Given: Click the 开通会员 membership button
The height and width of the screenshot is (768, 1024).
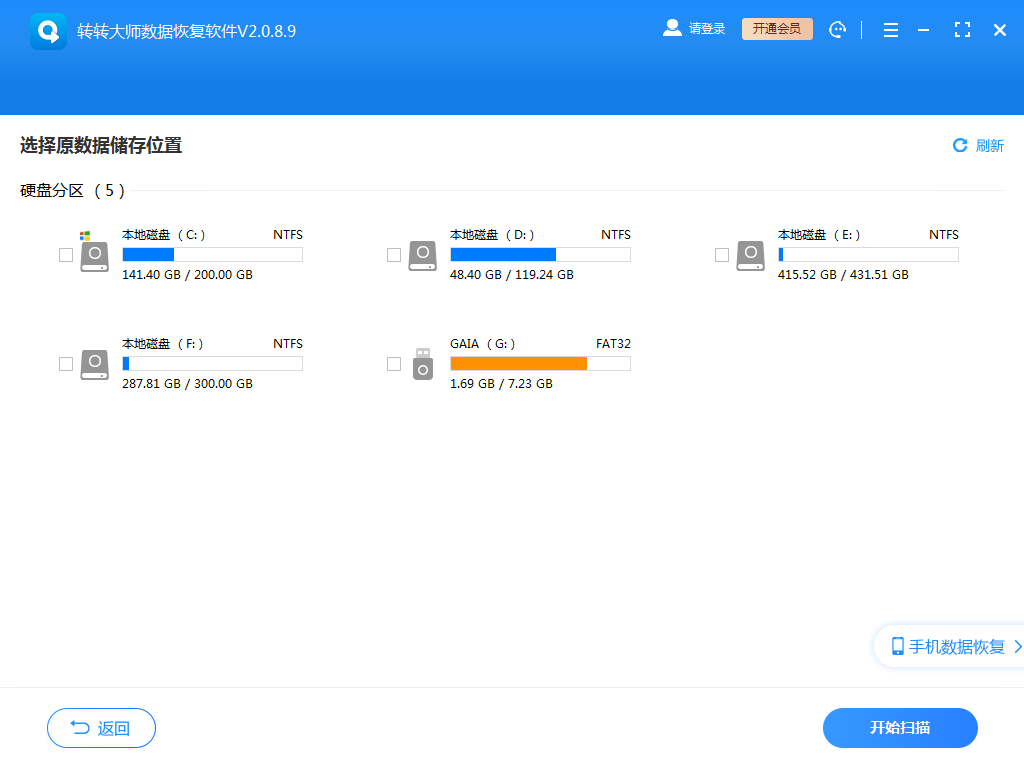Looking at the screenshot, I should pos(777,28).
